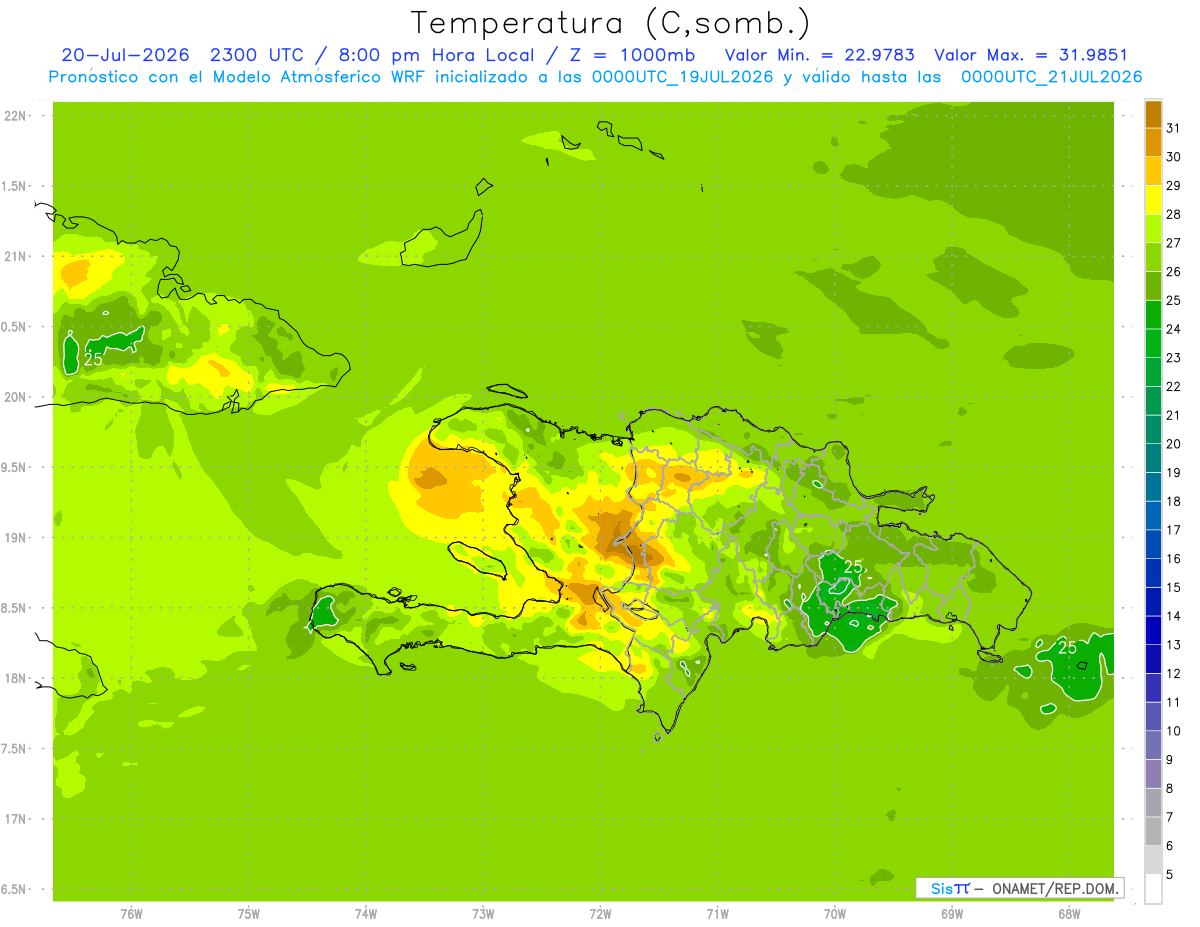Image resolution: width=1200 pixels, height=927 pixels.
Task: Click the '18N' latitude axis label
Action: [16, 678]
